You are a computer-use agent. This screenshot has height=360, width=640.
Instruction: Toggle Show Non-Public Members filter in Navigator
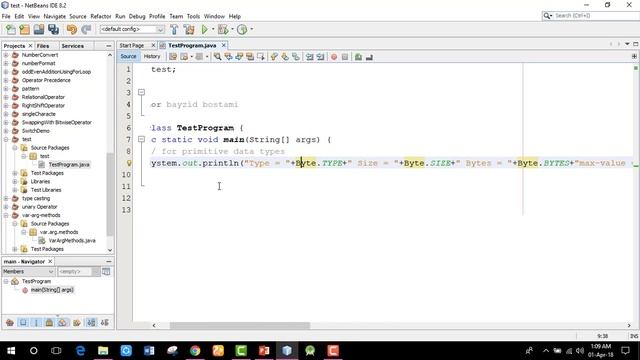[x=49, y=322]
